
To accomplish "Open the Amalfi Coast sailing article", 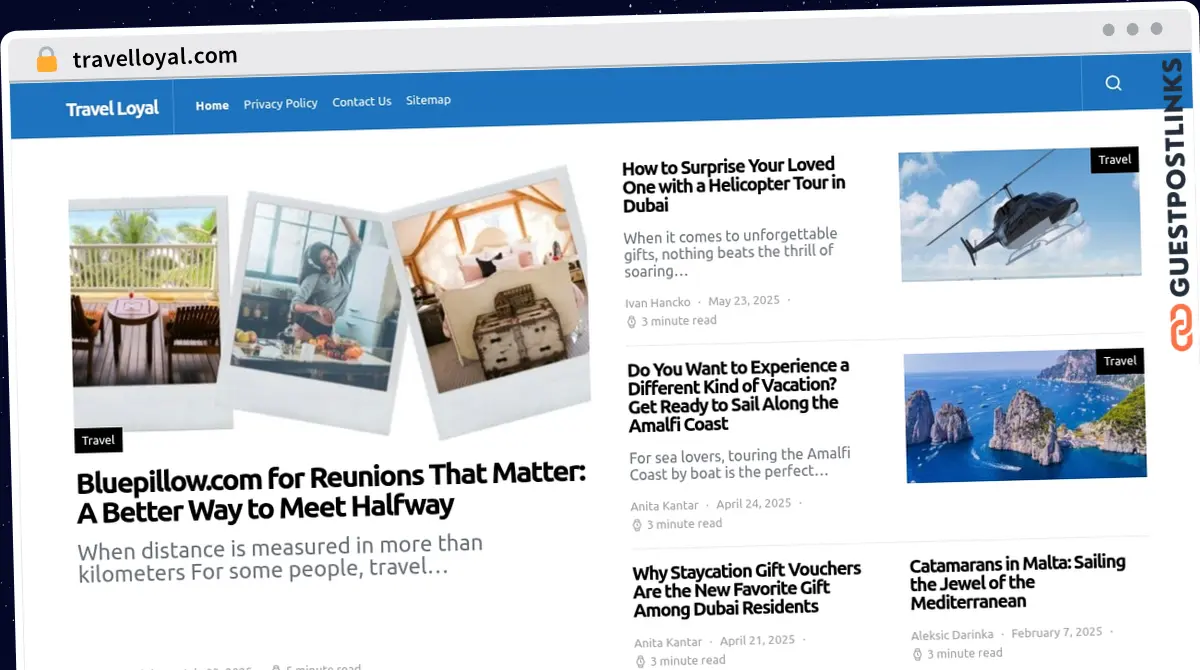I will [x=738, y=396].
